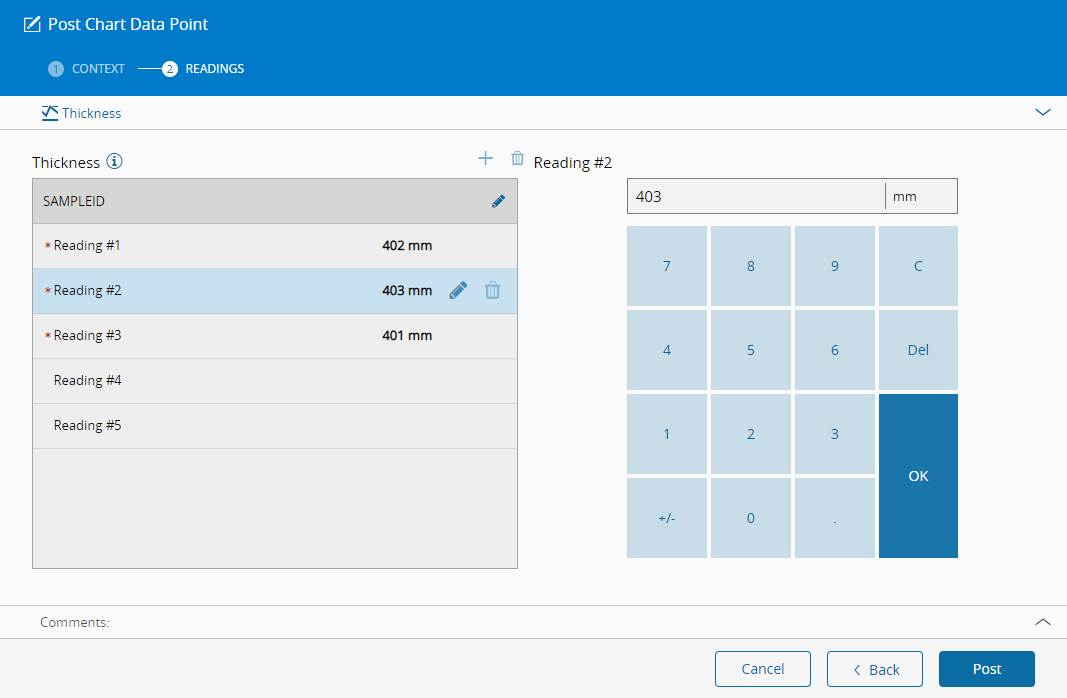1067x698 pixels.
Task: Edit SAMPLEID with the pencil icon
Action: point(498,201)
